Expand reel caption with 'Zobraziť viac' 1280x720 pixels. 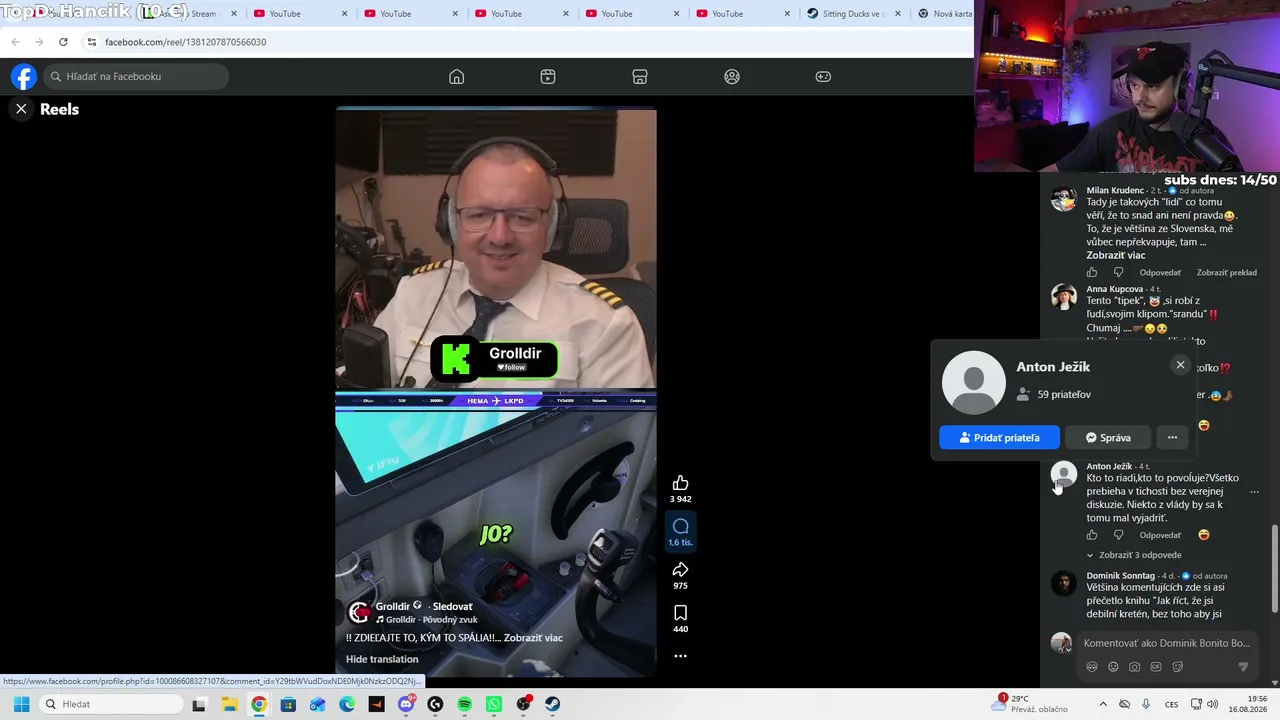click(x=533, y=638)
